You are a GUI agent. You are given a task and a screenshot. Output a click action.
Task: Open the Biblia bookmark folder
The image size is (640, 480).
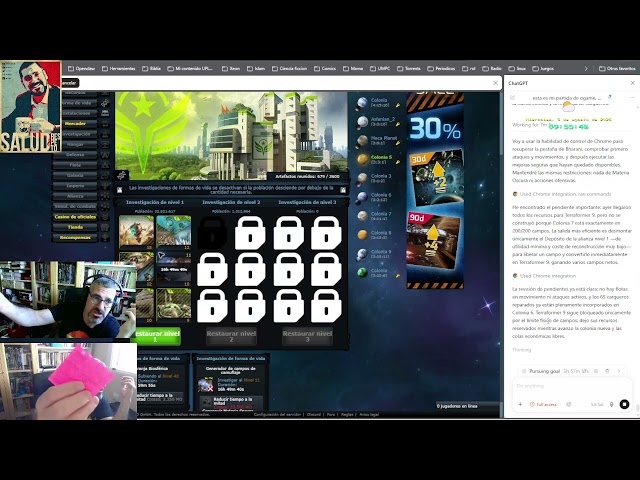tap(151, 69)
